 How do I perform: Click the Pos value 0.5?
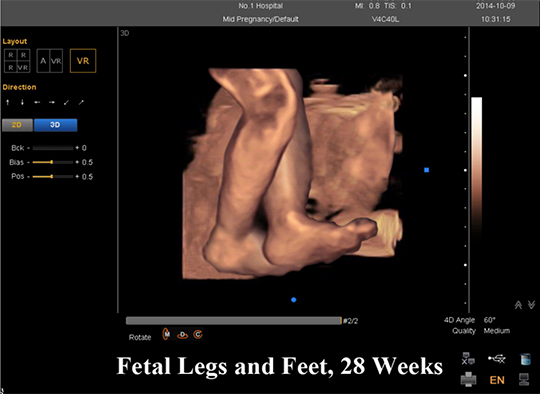[87, 177]
